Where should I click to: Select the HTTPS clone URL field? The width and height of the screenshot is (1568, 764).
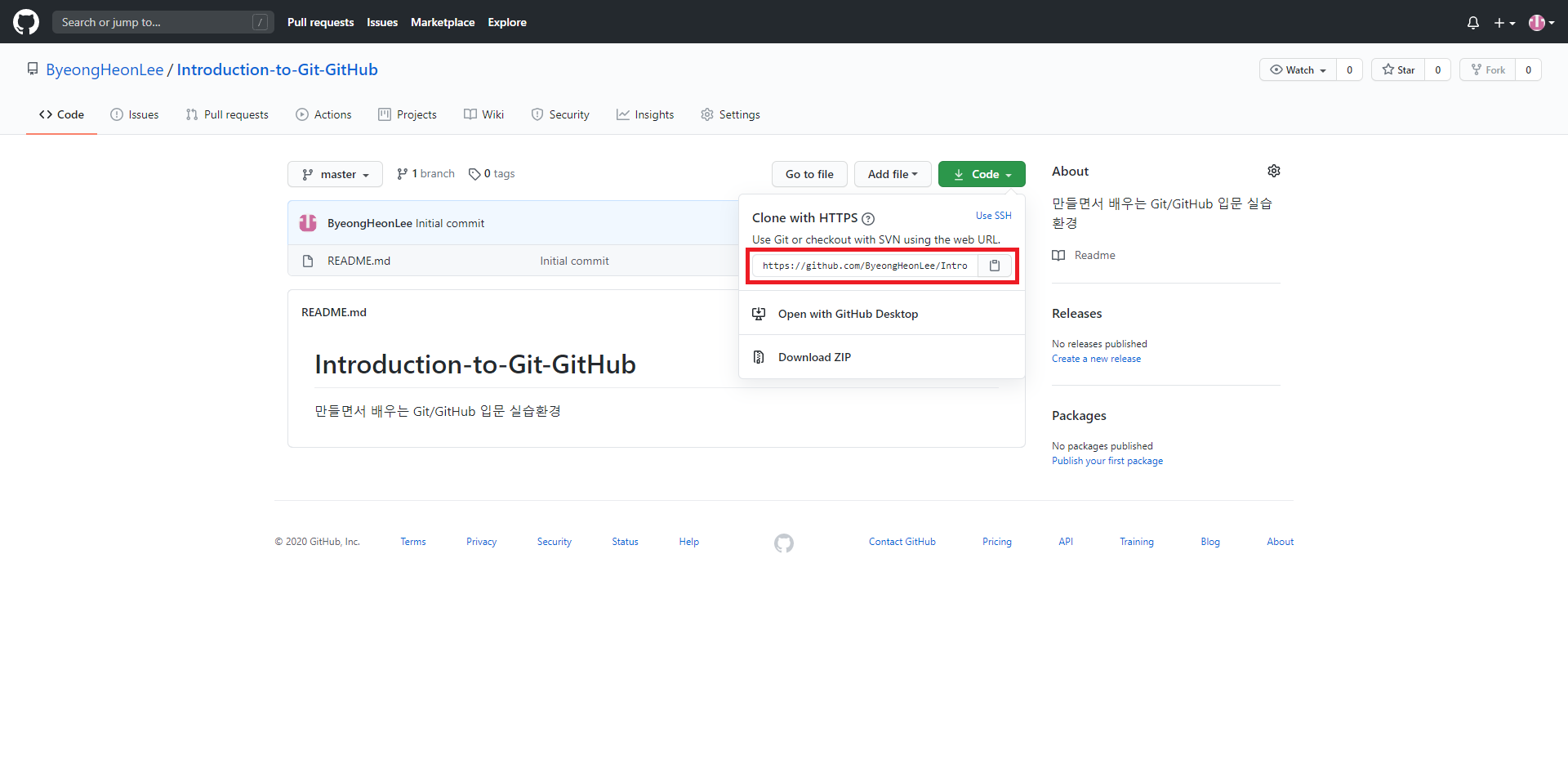point(865,266)
